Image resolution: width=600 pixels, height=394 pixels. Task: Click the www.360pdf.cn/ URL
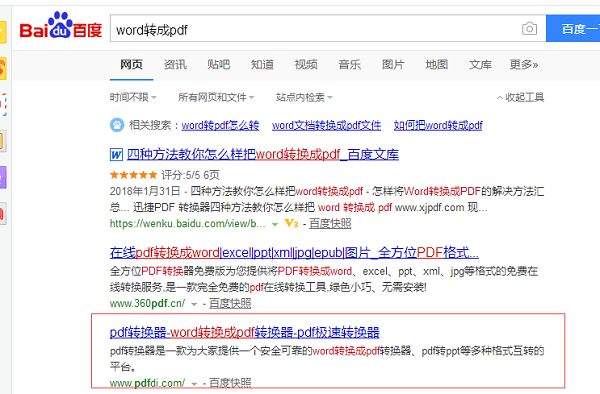coord(147,303)
